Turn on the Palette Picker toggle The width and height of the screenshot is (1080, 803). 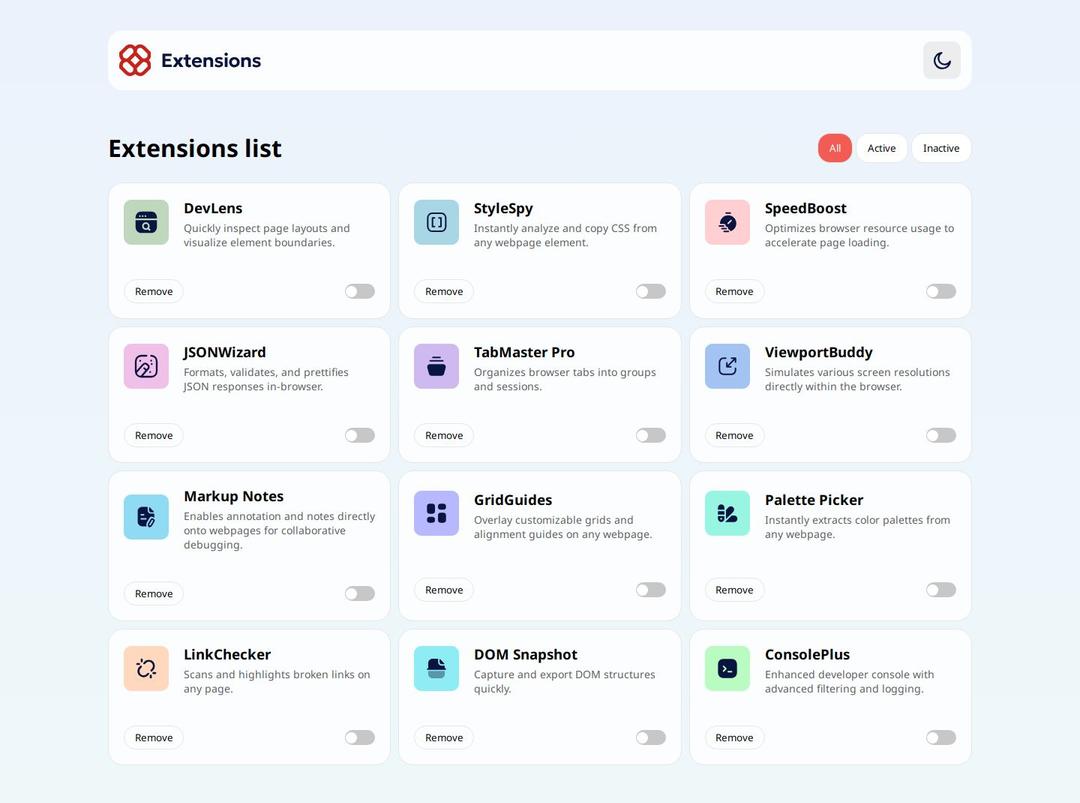coord(940,590)
